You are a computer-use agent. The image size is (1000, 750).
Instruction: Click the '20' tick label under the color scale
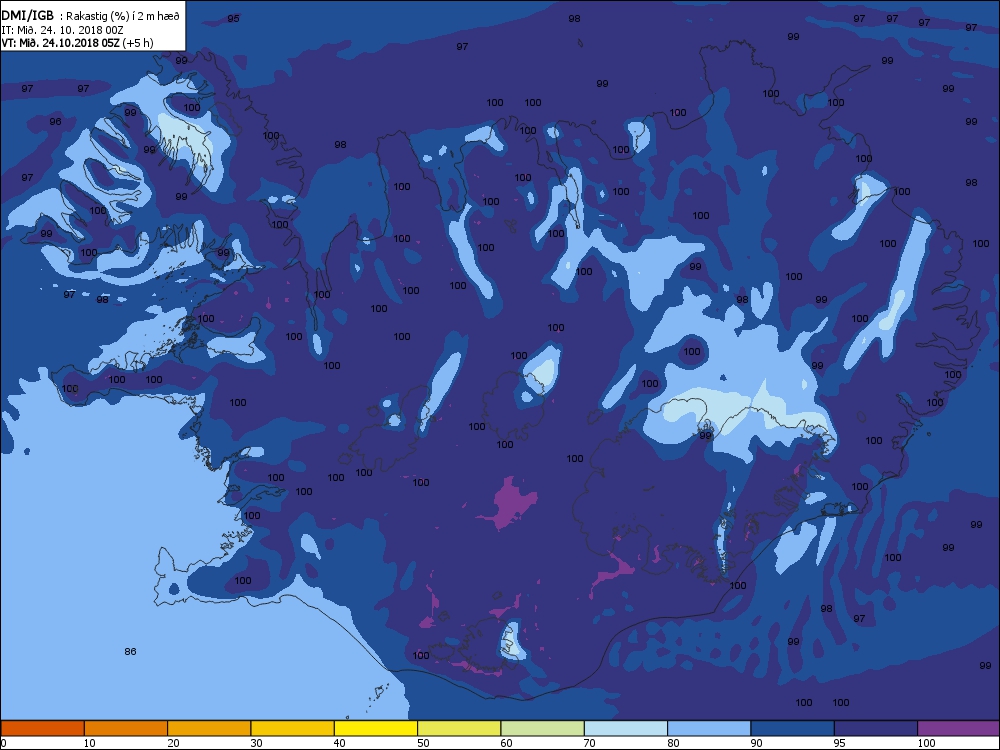pos(173,743)
